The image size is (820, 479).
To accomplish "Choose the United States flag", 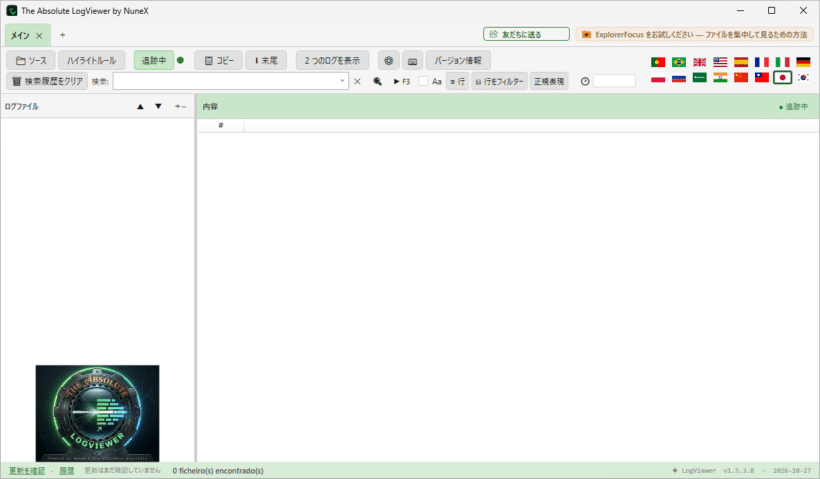I will 720,62.
